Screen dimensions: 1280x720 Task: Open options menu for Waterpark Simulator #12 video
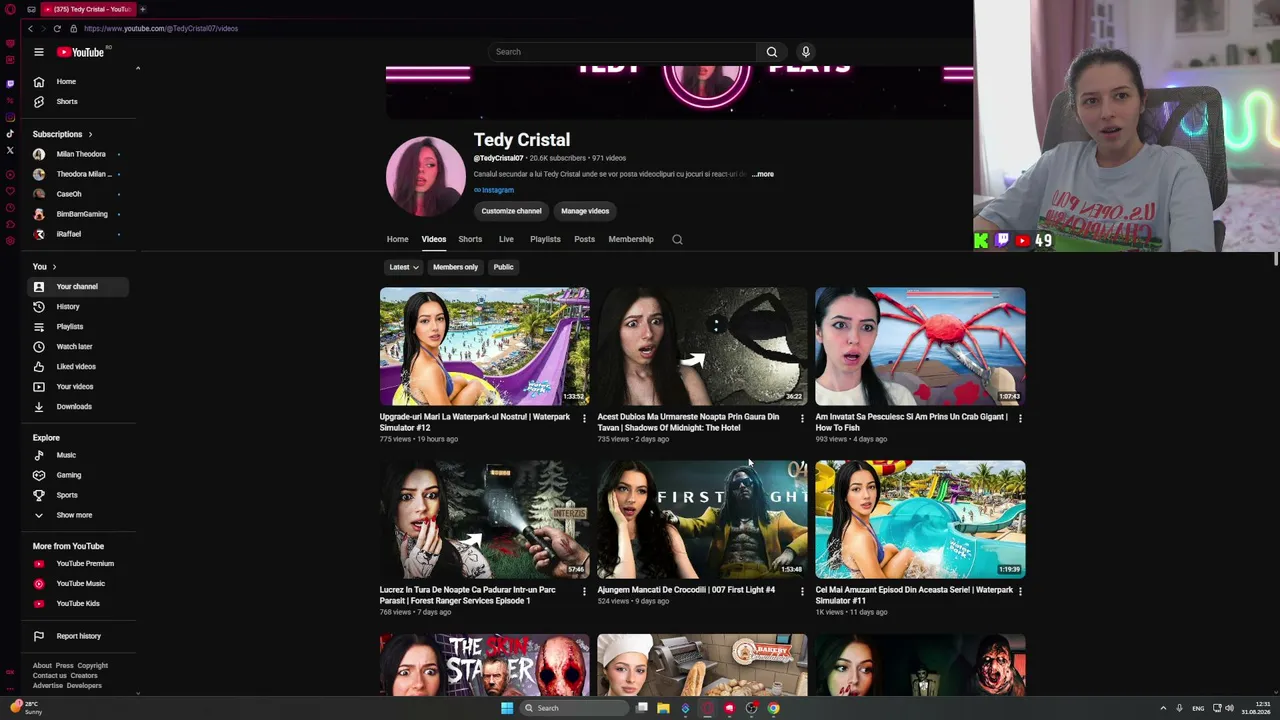(x=584, y=418)
